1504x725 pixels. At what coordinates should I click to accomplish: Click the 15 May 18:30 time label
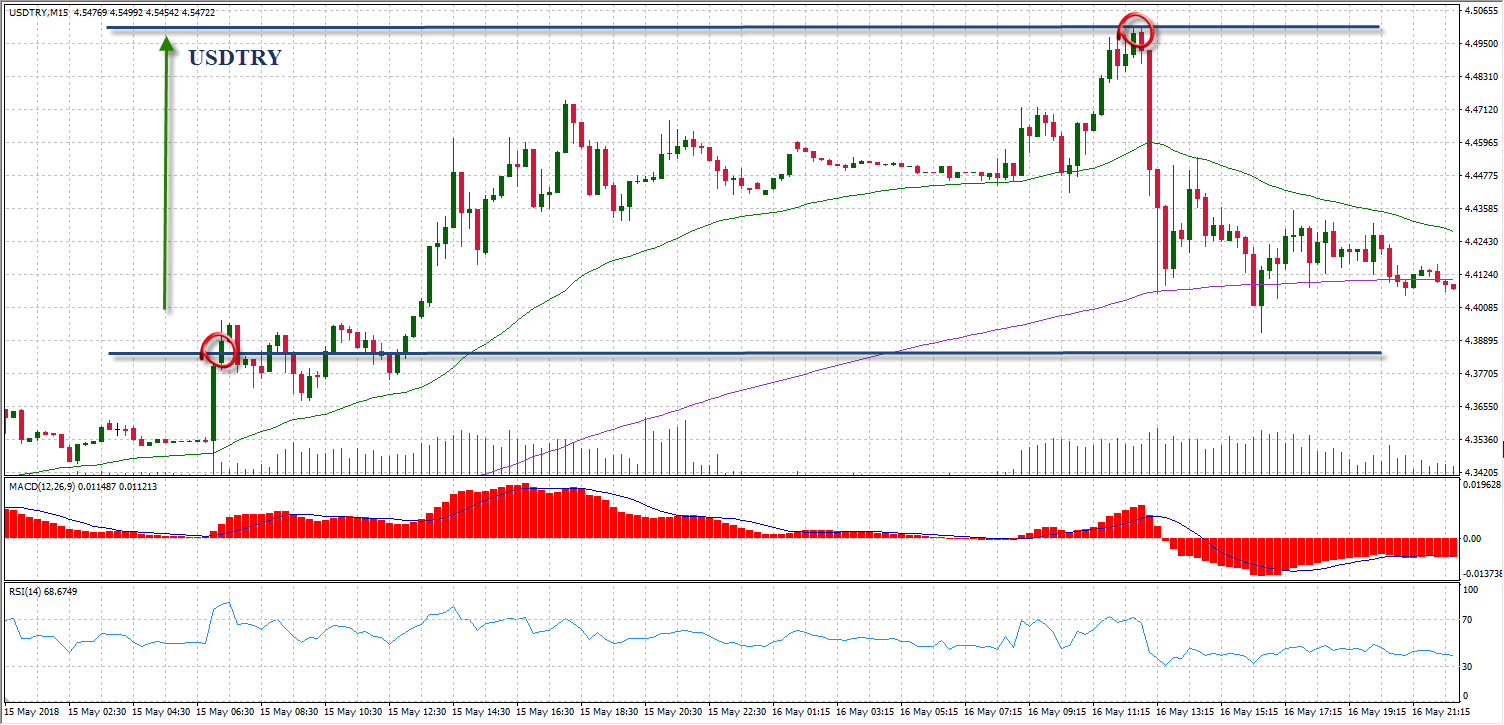pos(609,712)
